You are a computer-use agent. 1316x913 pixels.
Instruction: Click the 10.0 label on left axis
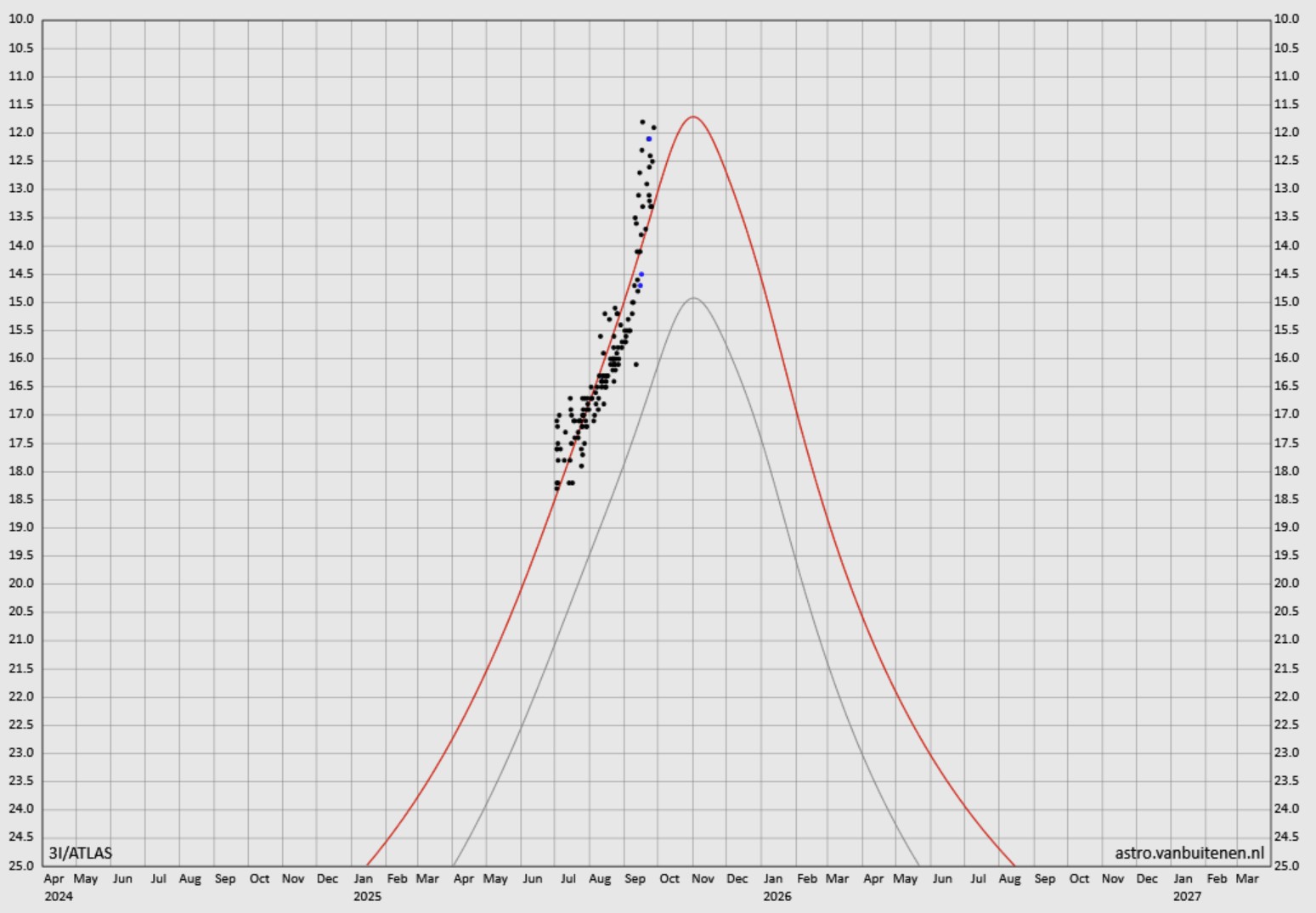[x=21, y=19]
